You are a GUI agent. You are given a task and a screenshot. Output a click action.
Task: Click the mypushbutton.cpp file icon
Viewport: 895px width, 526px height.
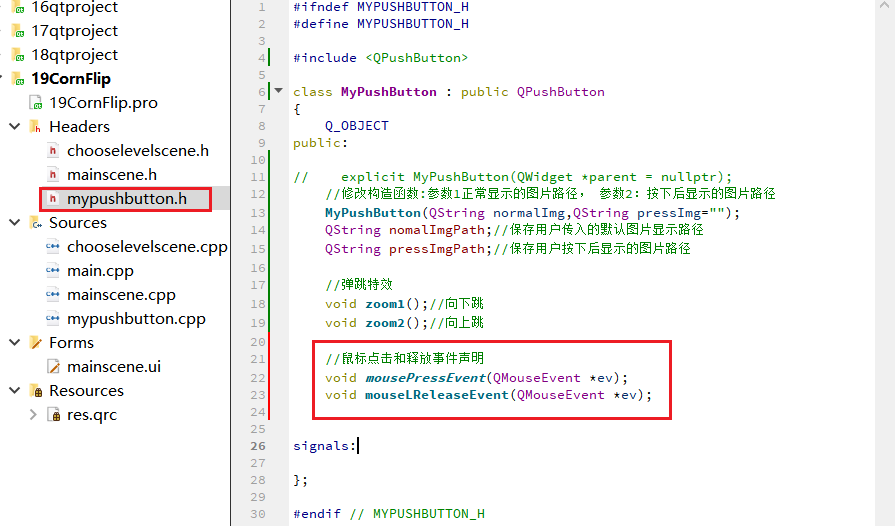(x=53, y=318)
